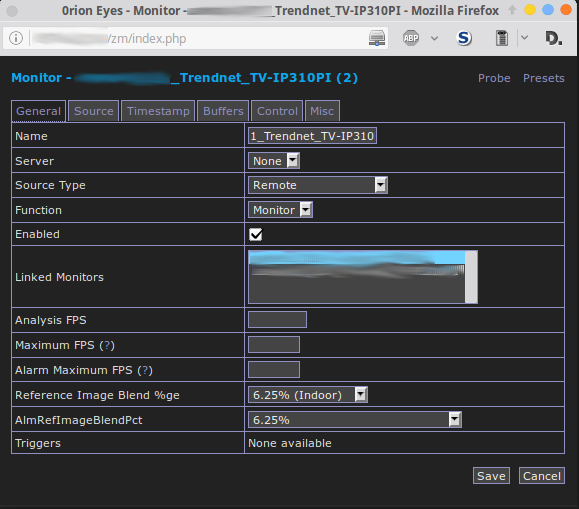Expand the clipboard extension dropdown arrow
The image size is (579, 509).
click(x=524, y=37)
